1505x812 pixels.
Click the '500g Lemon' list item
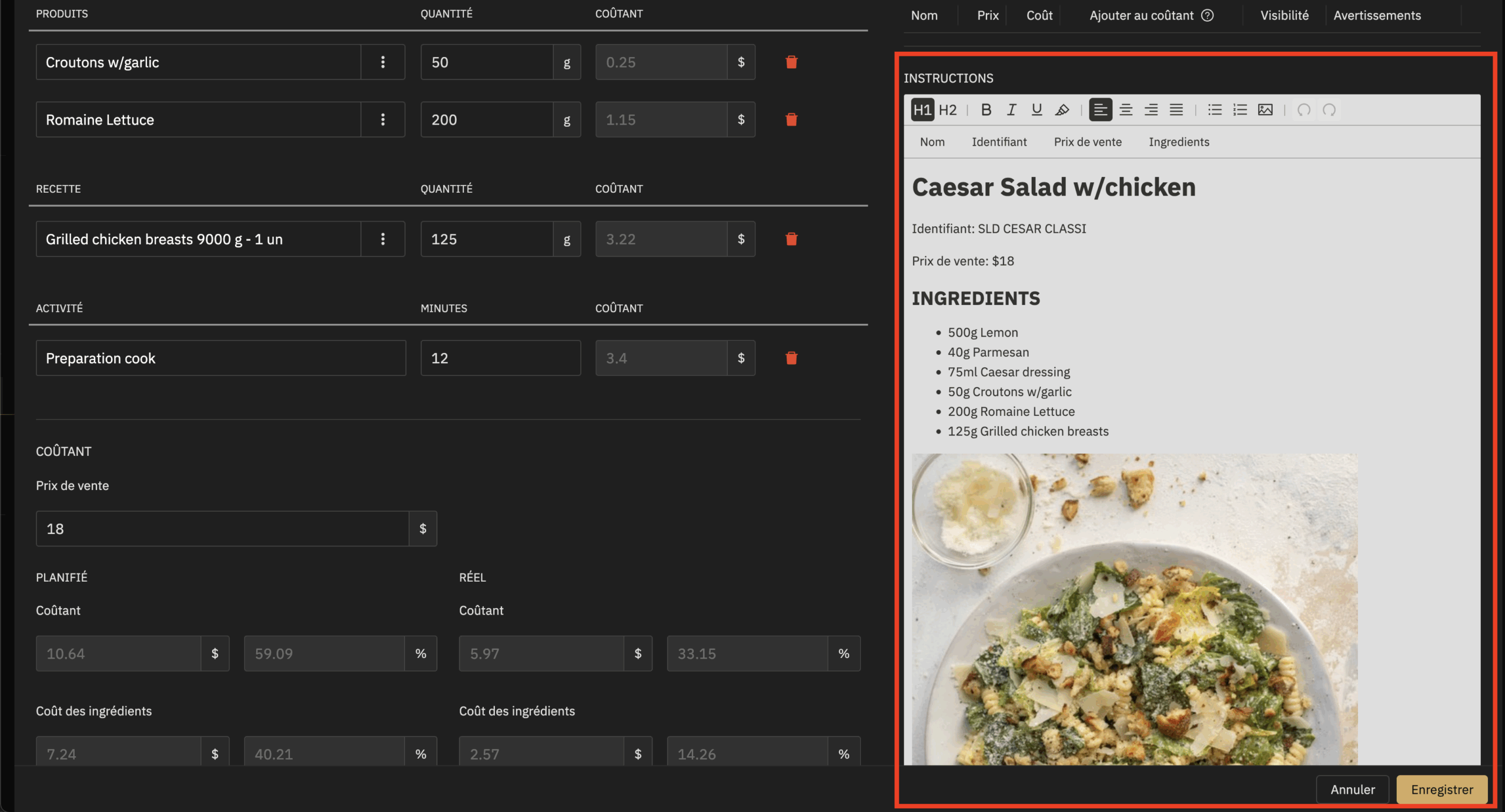982,332
